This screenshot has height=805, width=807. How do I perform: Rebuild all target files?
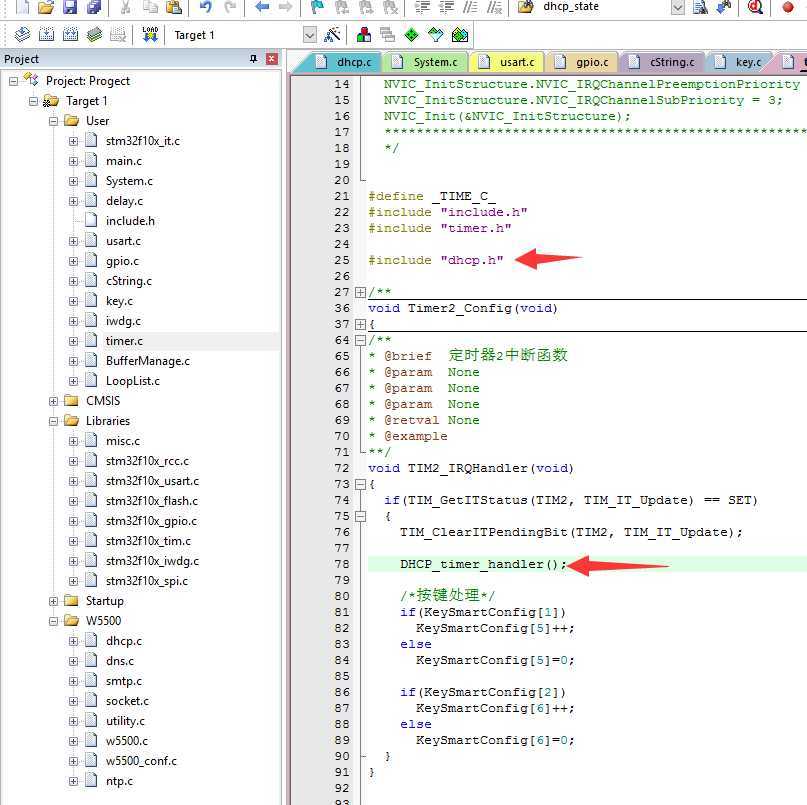click(71, 34)
